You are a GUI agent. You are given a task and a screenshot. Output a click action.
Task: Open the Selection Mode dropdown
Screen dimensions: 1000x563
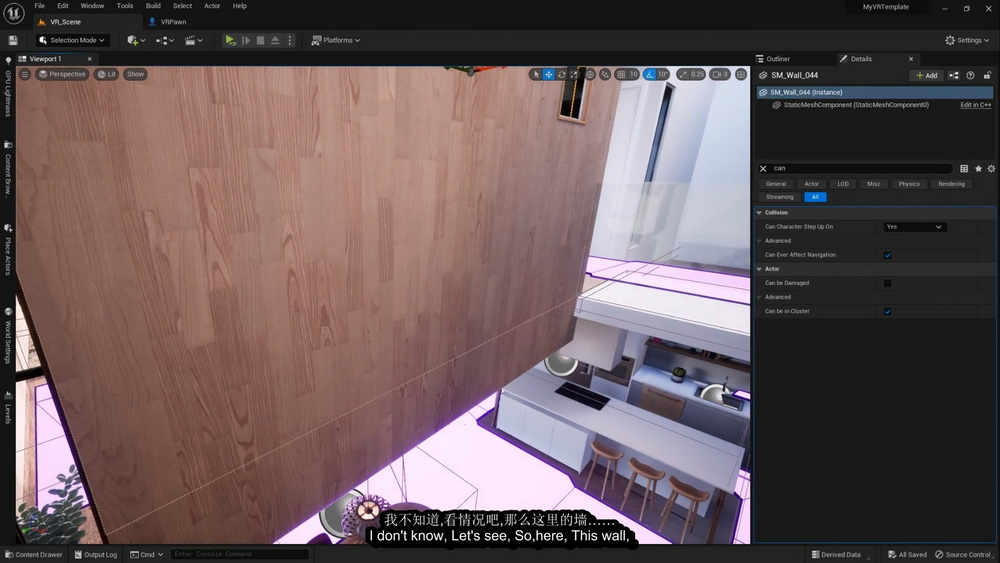point(71,40)
